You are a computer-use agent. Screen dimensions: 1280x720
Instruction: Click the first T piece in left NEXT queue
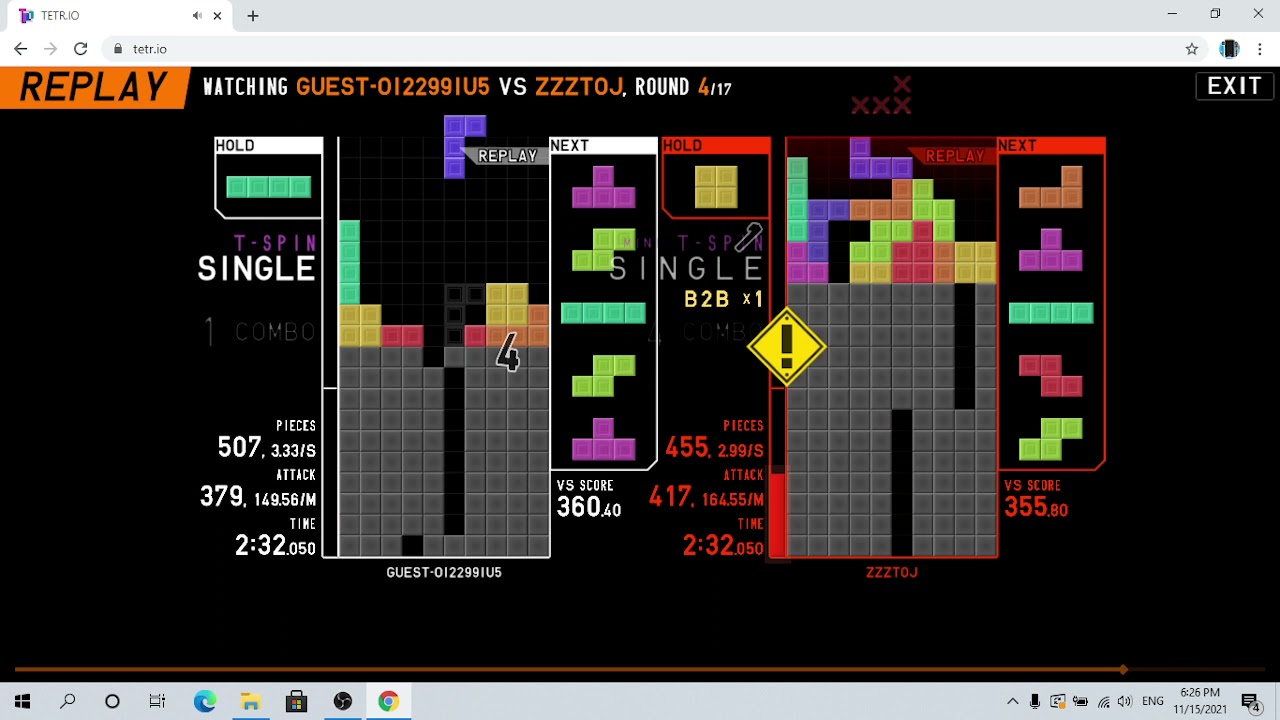603,187
